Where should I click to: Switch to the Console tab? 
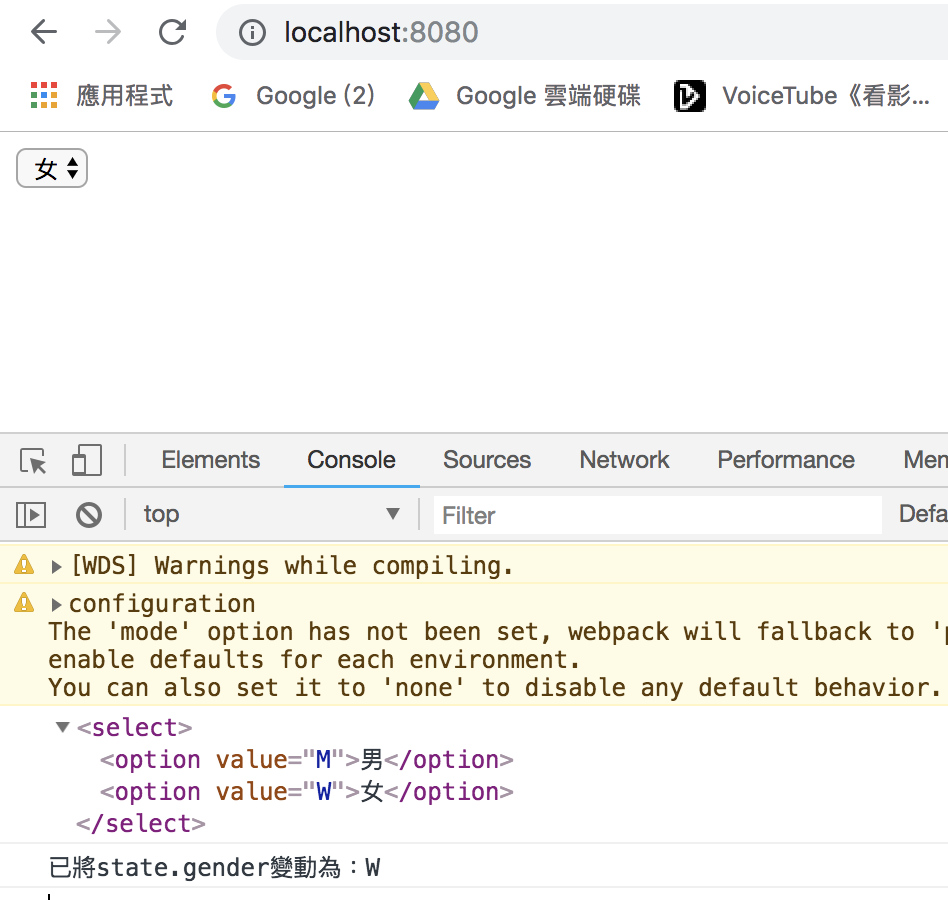tap(351, 460)
